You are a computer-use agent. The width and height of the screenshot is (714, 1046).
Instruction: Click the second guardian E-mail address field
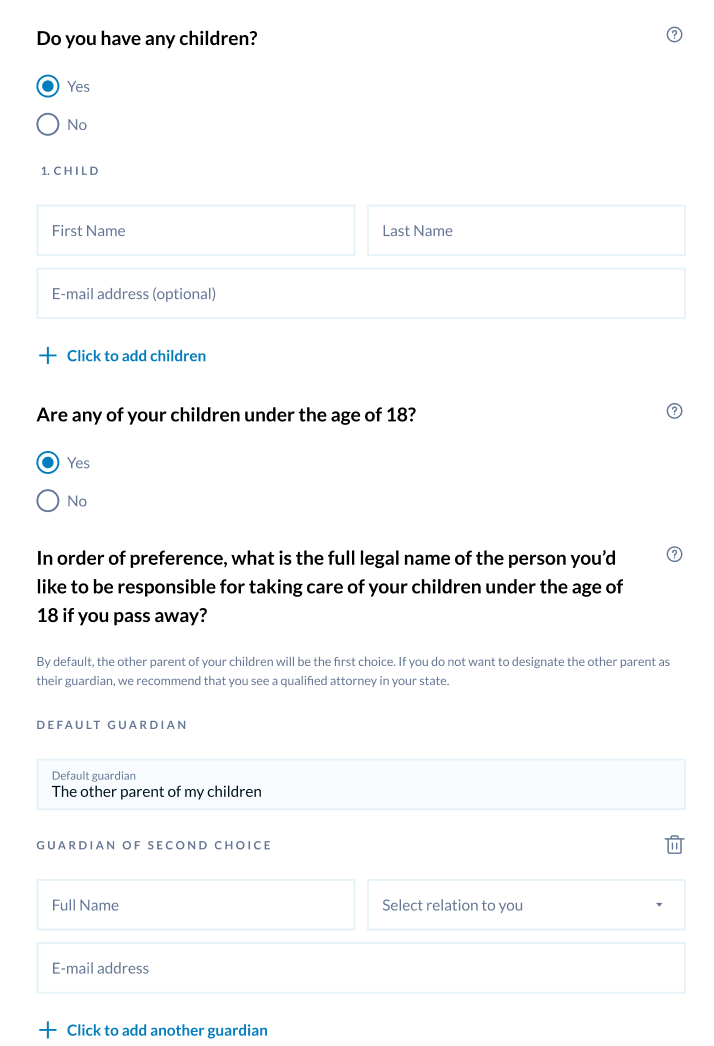pyautogui.click(x=361, y=968)
